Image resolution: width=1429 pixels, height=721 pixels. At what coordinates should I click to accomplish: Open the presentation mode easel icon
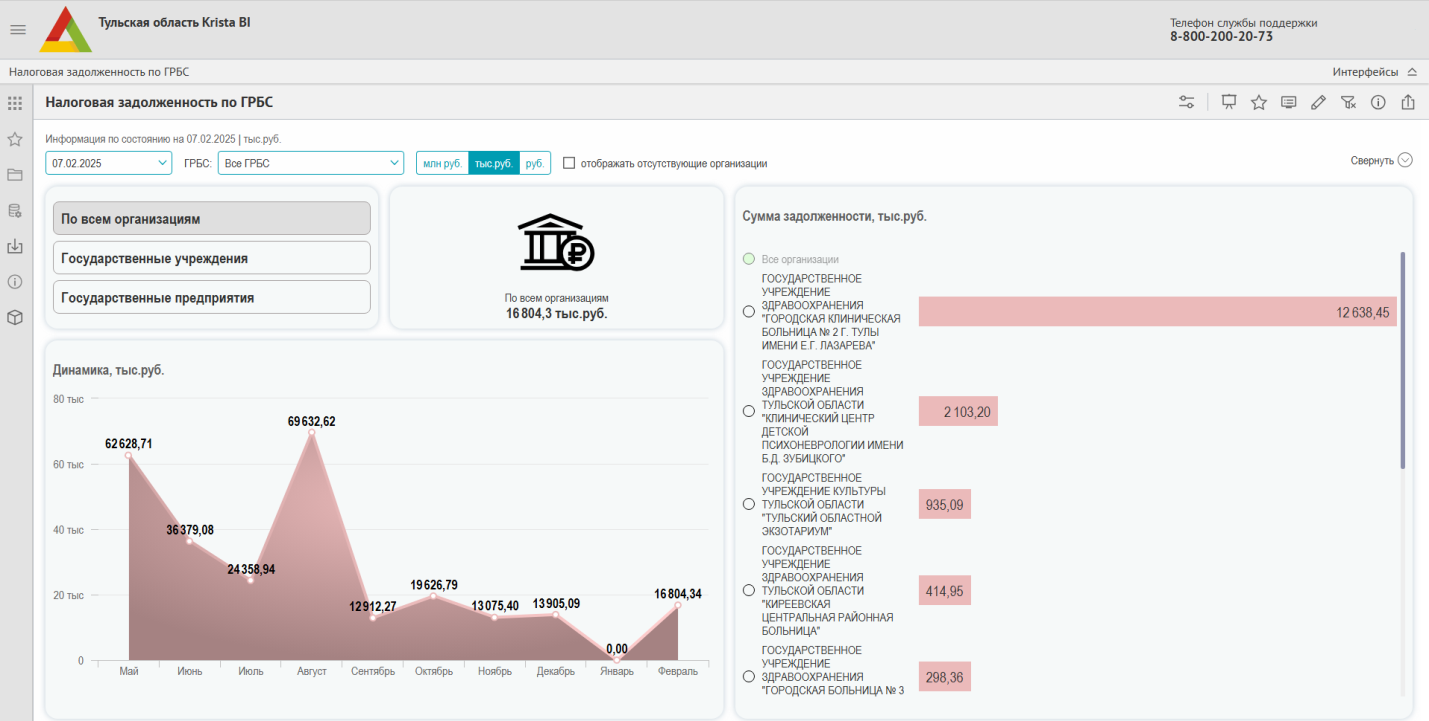pos(1229,102)
